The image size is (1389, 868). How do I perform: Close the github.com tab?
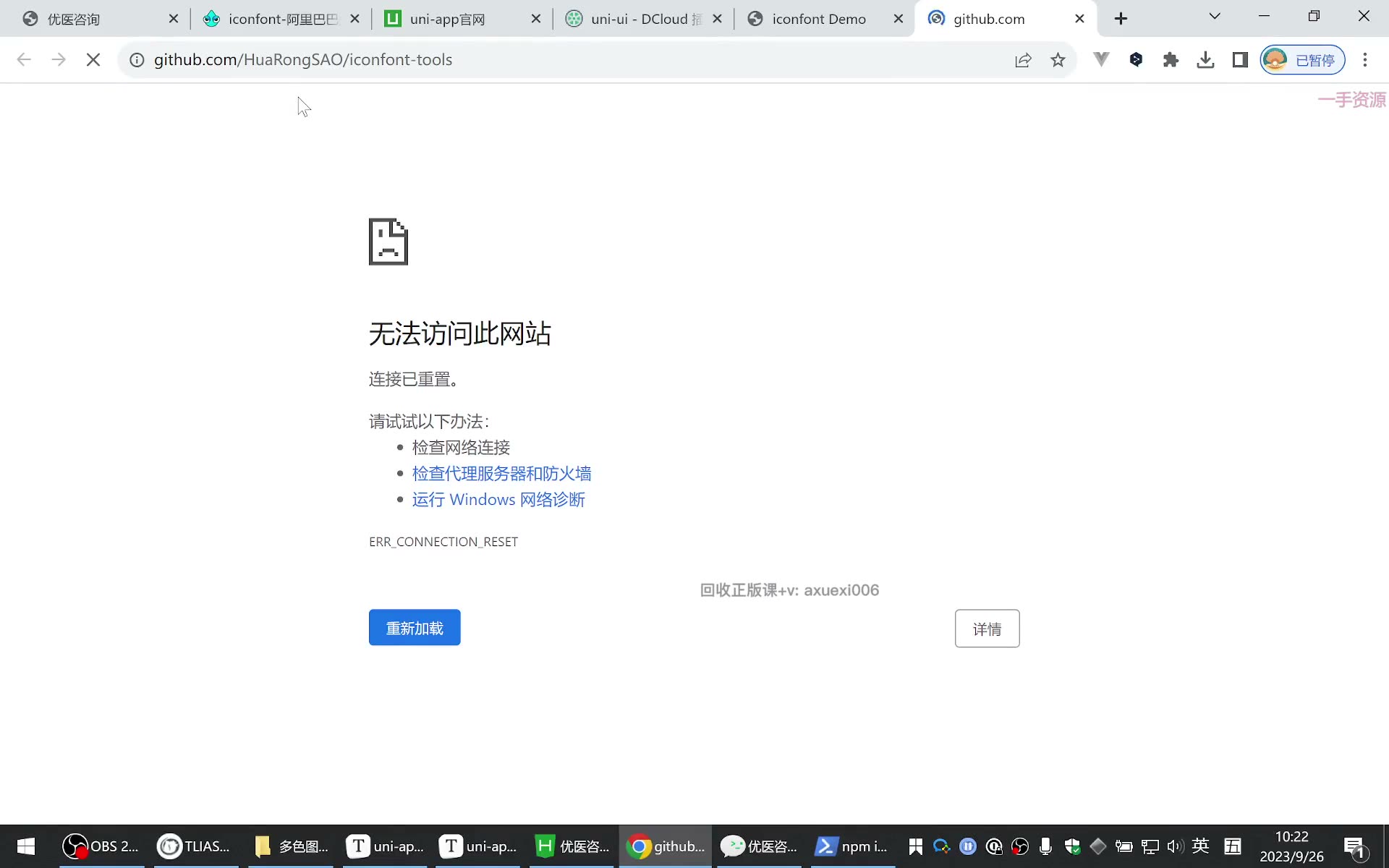coord(1079,19)
